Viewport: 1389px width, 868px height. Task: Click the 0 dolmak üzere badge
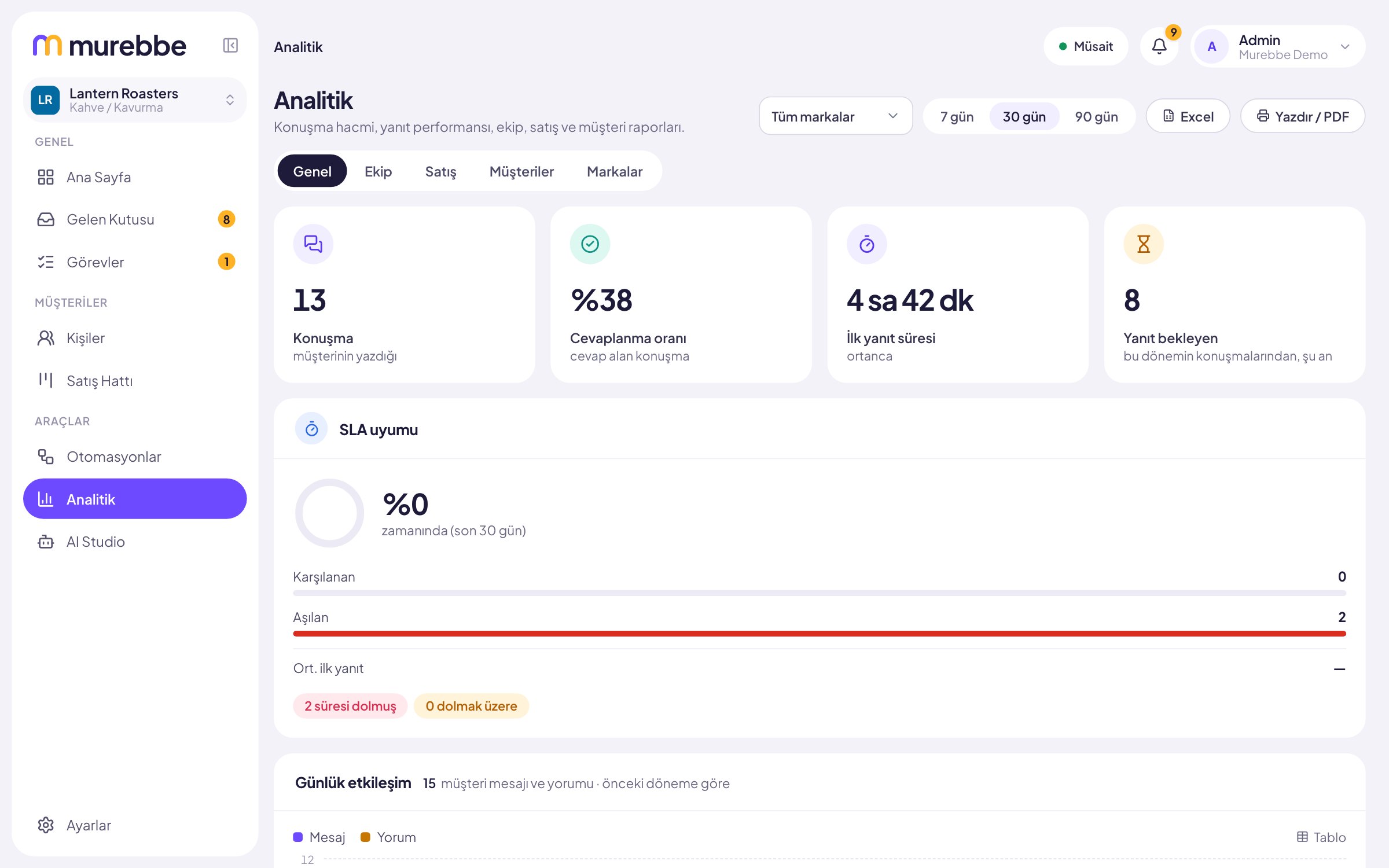click(471, 706)
